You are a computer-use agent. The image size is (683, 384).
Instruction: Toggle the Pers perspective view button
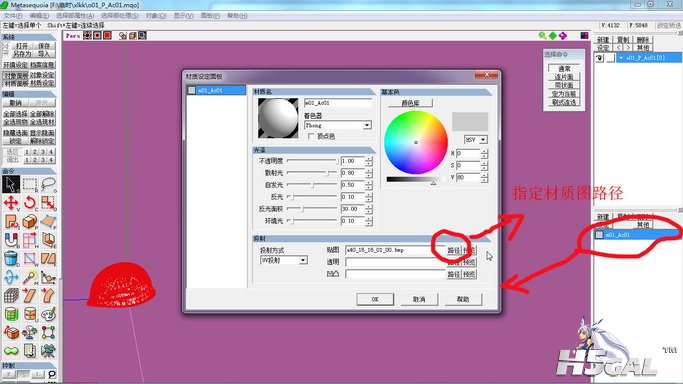pyautogui.click(x=73, y=36)
